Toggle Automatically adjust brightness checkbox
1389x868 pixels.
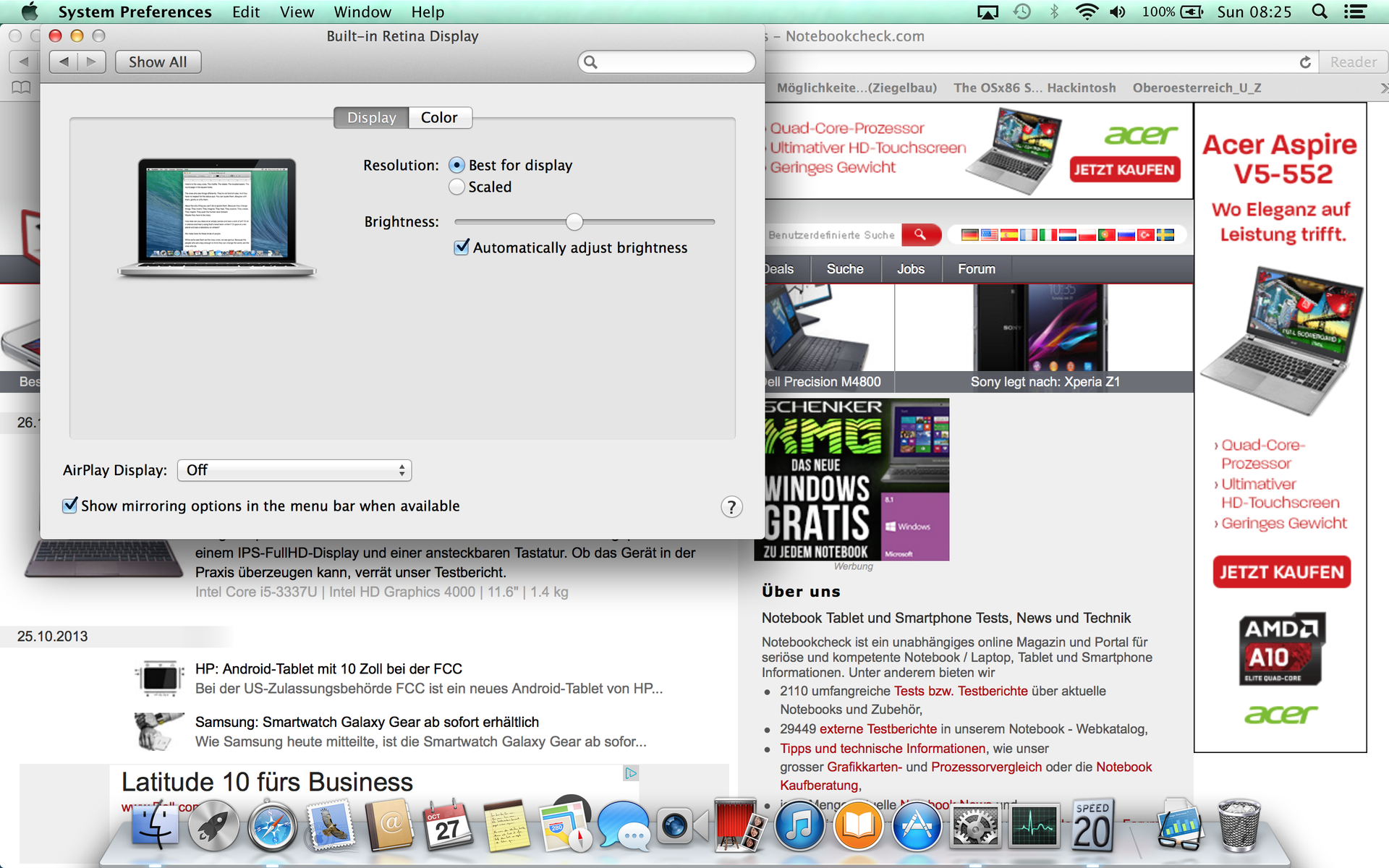coord(462,247)
